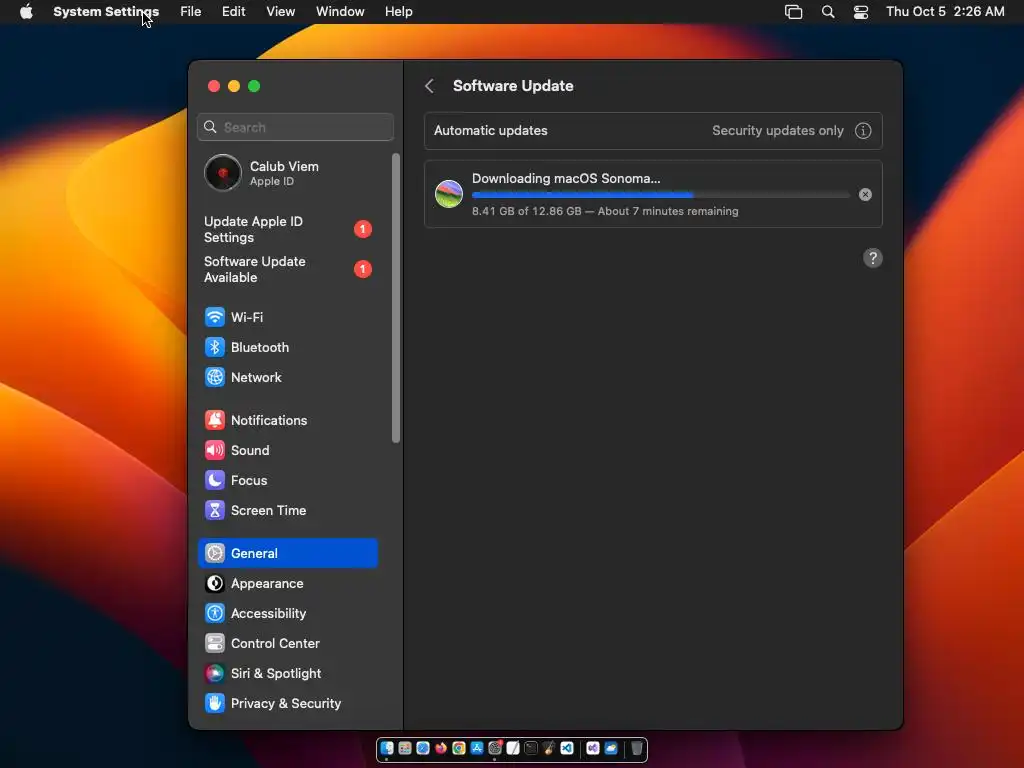Open the Edit menu

233,12
